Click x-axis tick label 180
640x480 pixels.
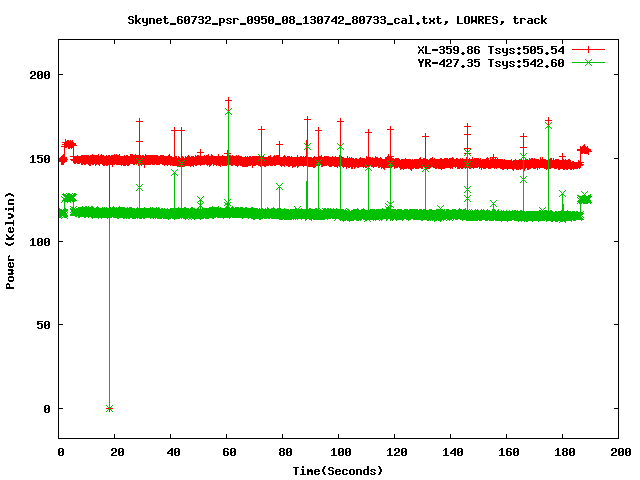[x=564, y=452]
